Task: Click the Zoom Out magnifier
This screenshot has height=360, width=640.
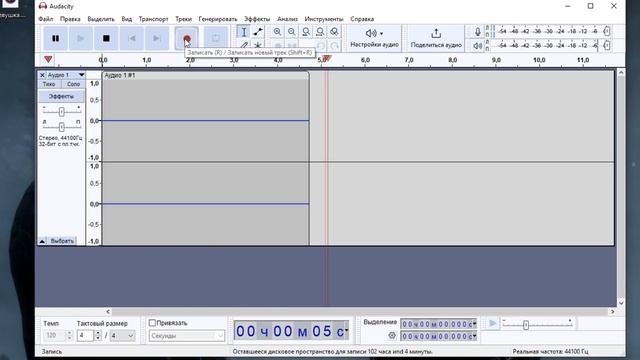Action: 291,32
